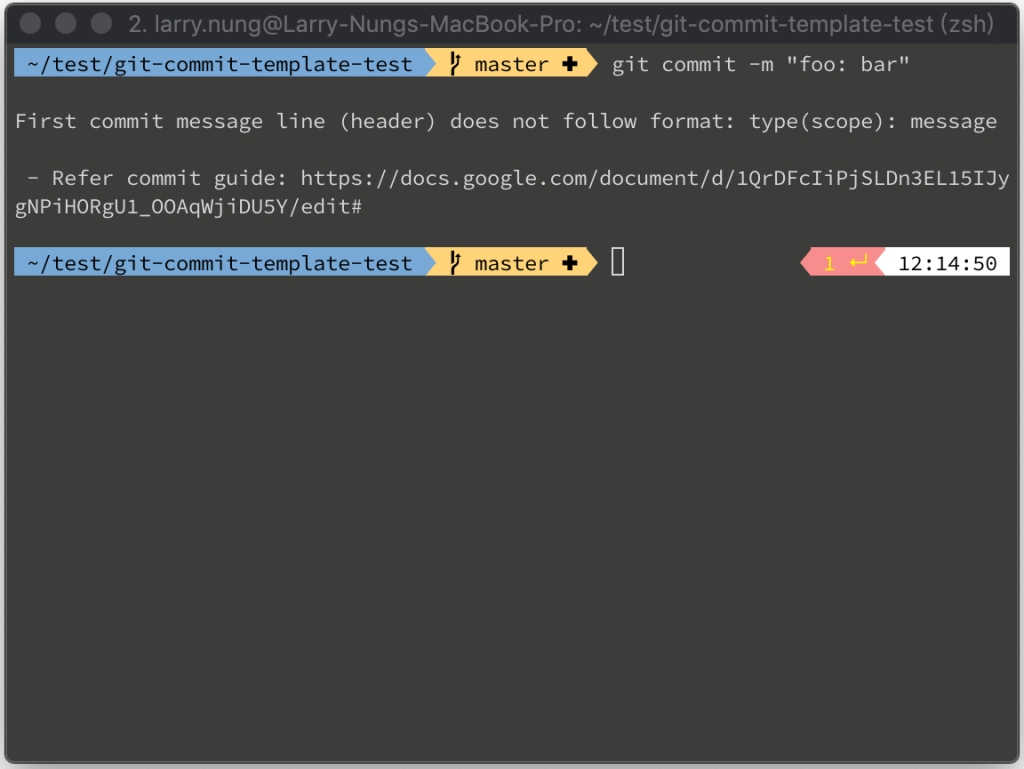1024x769 pixels.
Task: Click the red close window button
Action: point(30,23)
